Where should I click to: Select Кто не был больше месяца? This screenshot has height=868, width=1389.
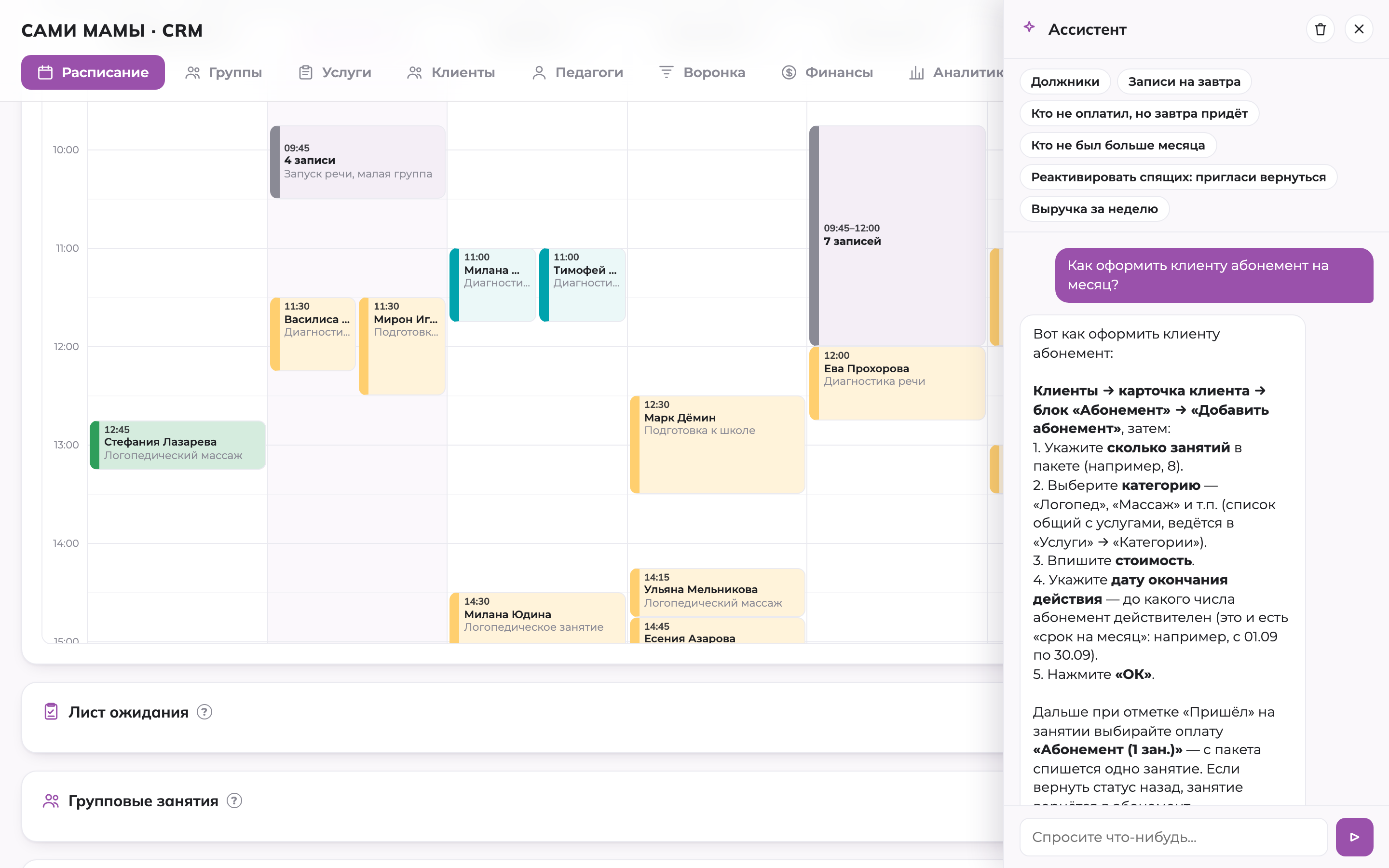(x=1117, y=145)
